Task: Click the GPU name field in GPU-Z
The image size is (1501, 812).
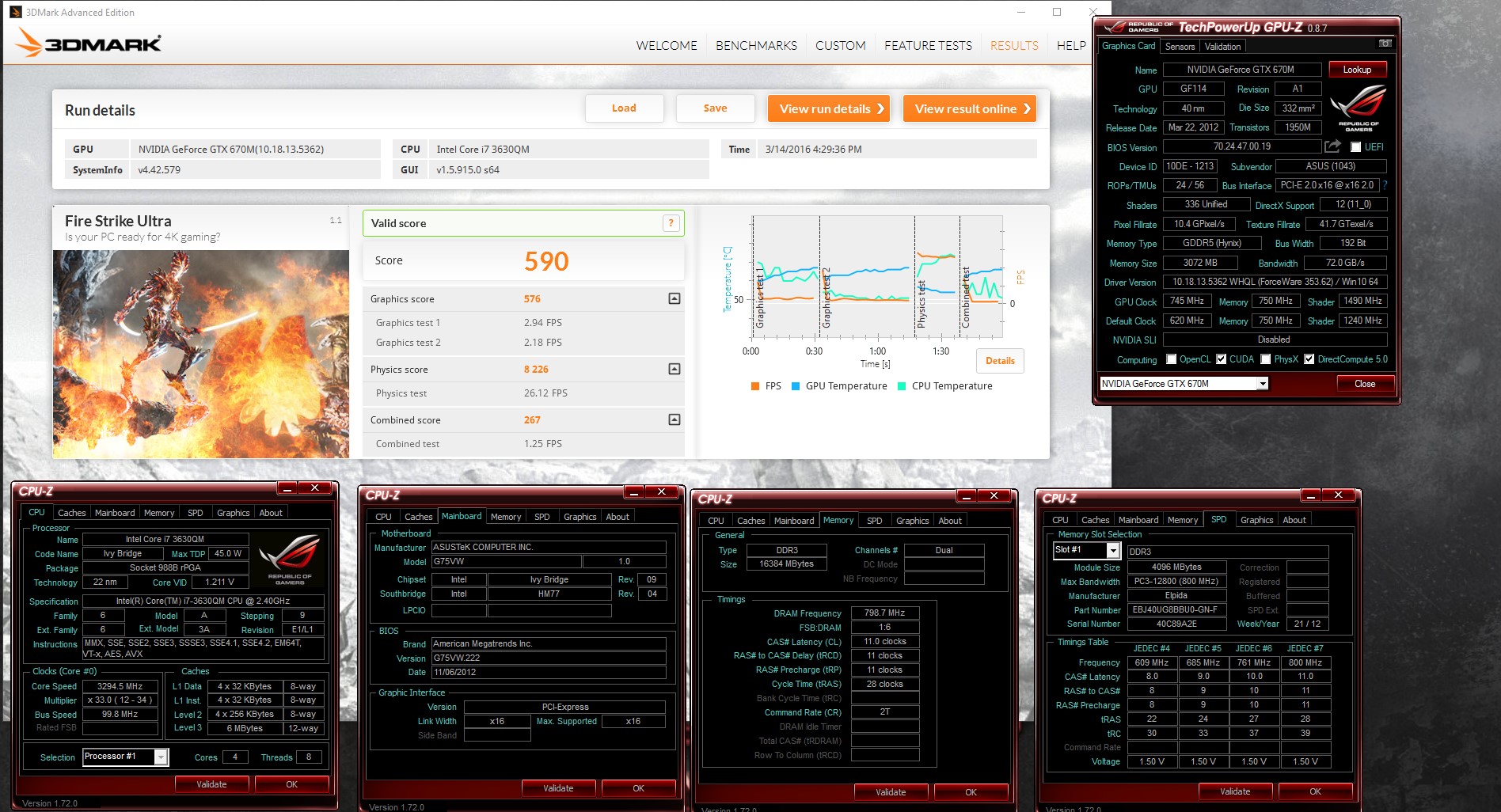Action: click(x=1241, y=70)
